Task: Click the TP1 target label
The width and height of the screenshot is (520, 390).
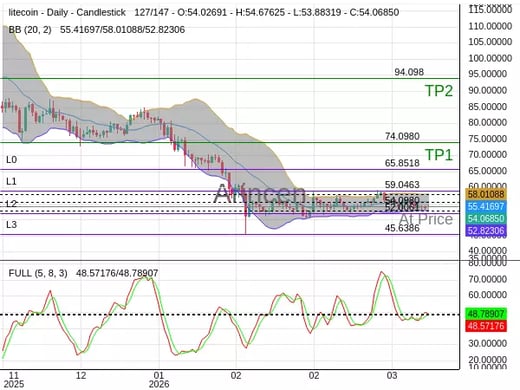Action: pyautogui.click(x=439, y=155)
